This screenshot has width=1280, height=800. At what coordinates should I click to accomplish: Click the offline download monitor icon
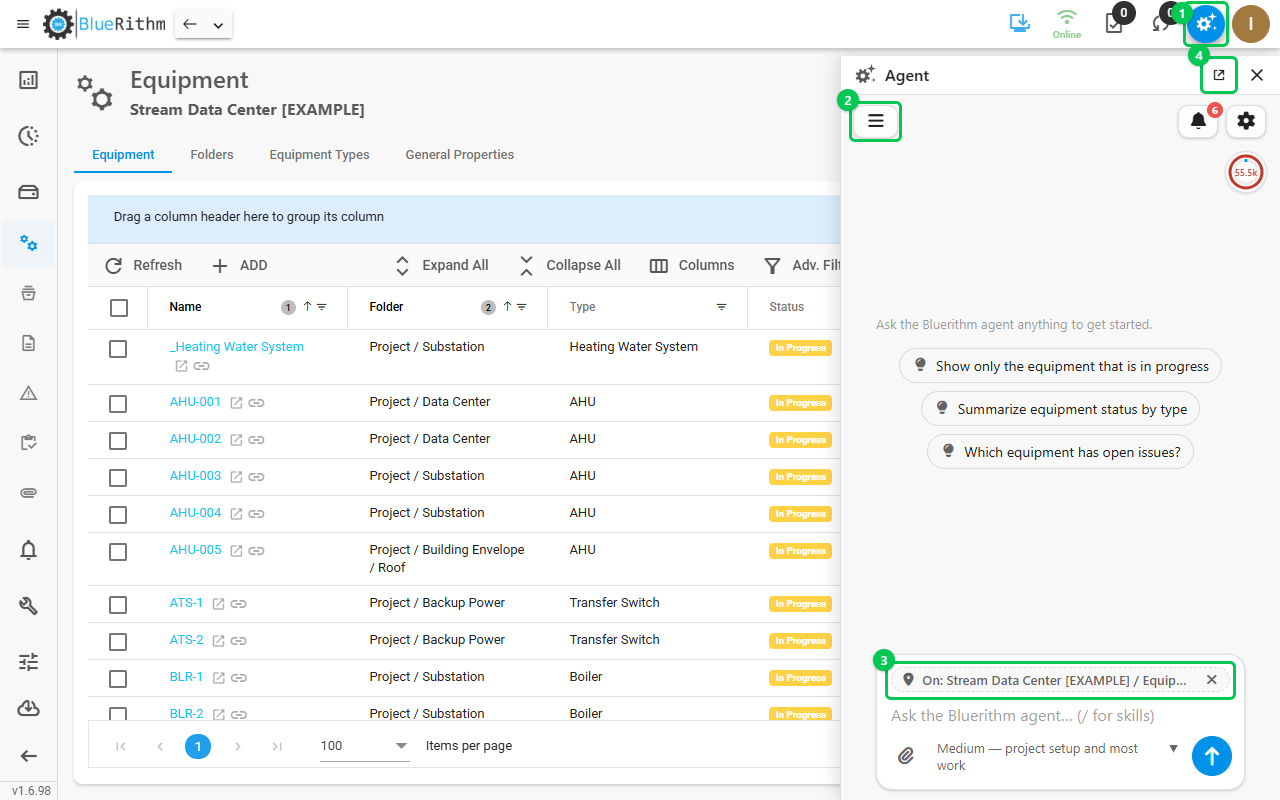1020,23
